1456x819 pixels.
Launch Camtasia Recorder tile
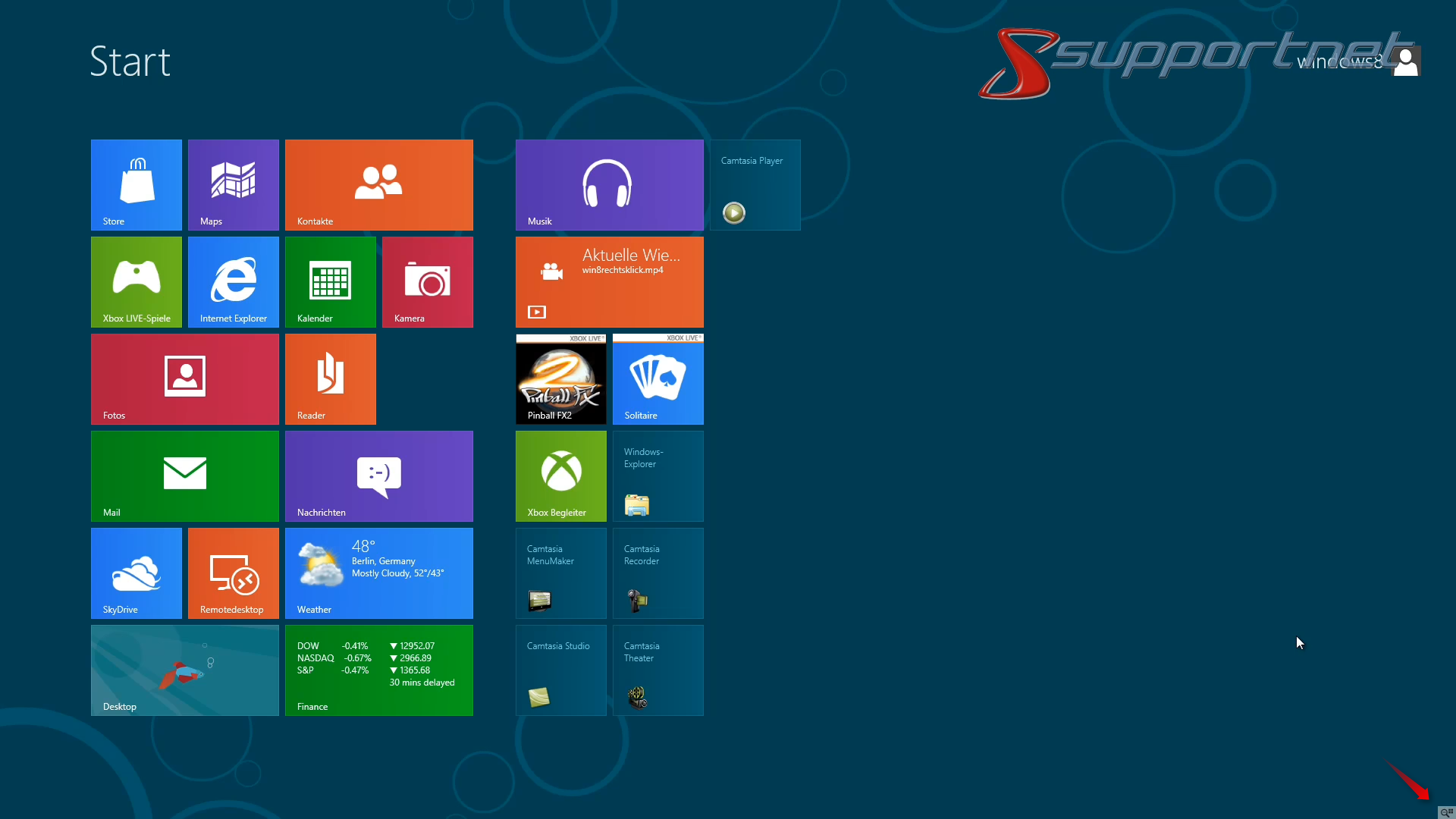pyautogui.click(x=658, y=573)
